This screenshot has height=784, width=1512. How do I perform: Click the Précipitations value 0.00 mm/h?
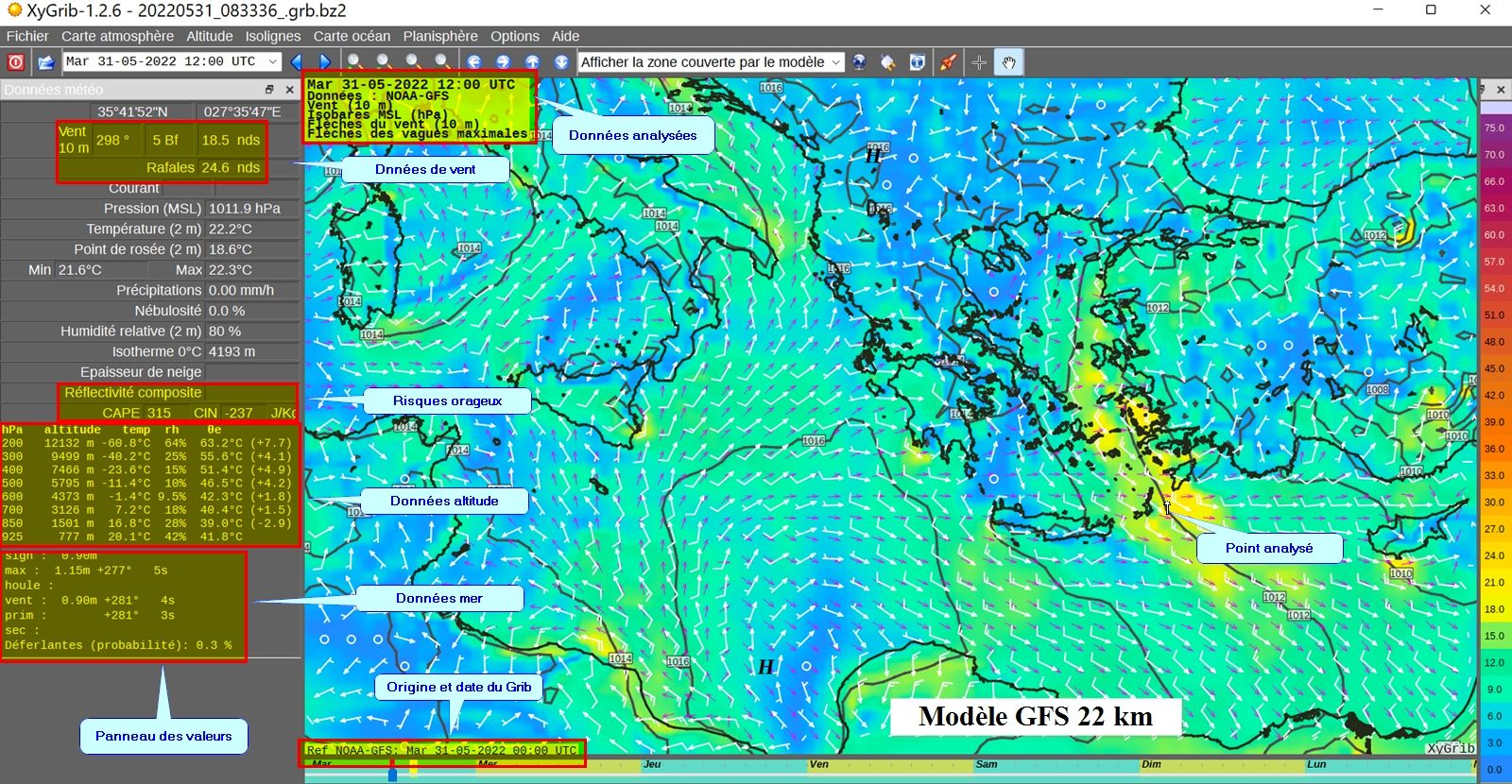[x=241, y=290]
